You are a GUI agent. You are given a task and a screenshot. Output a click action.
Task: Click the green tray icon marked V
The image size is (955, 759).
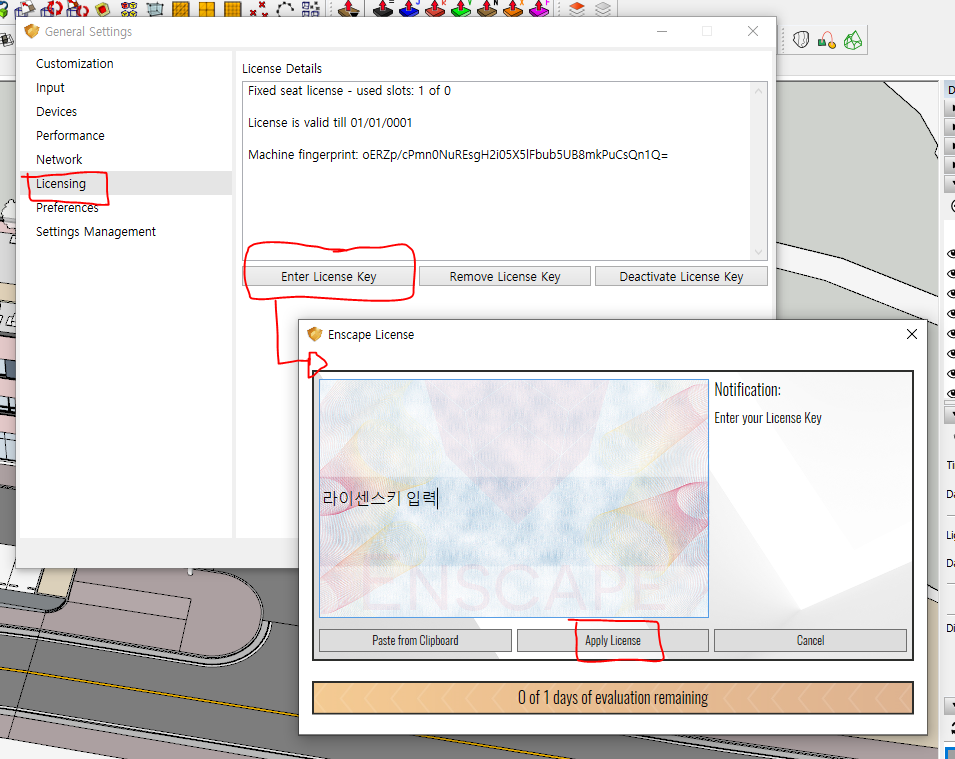[461, 9]
